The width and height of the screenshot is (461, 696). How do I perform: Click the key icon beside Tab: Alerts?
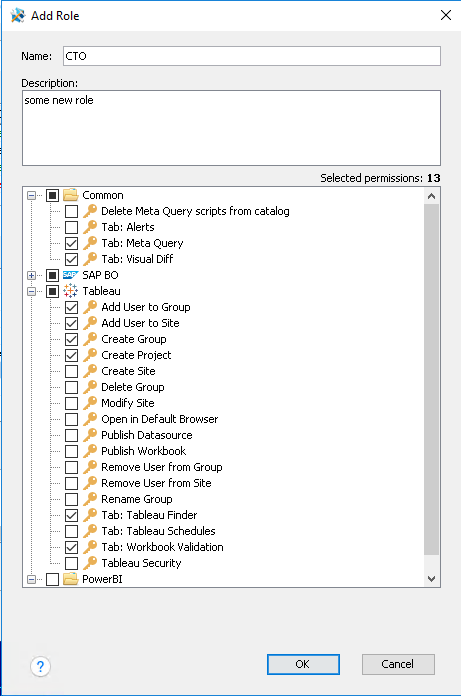tap(90, 227)
